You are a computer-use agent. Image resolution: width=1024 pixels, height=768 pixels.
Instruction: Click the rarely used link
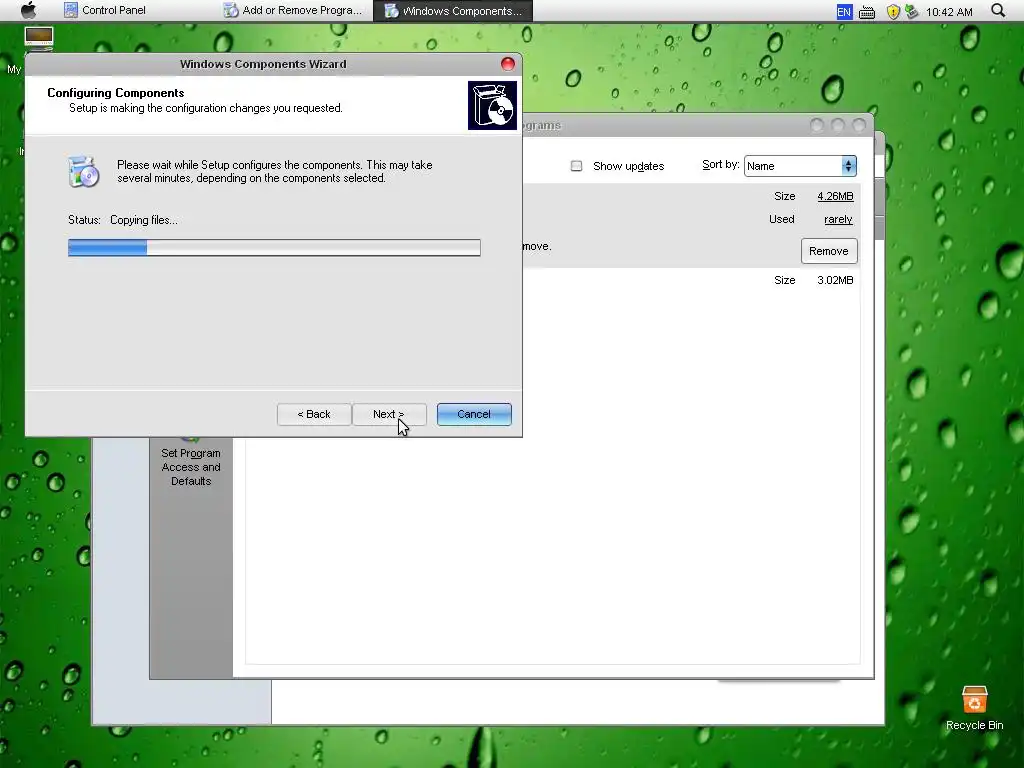pyautogui.click(x=839, y=219)
